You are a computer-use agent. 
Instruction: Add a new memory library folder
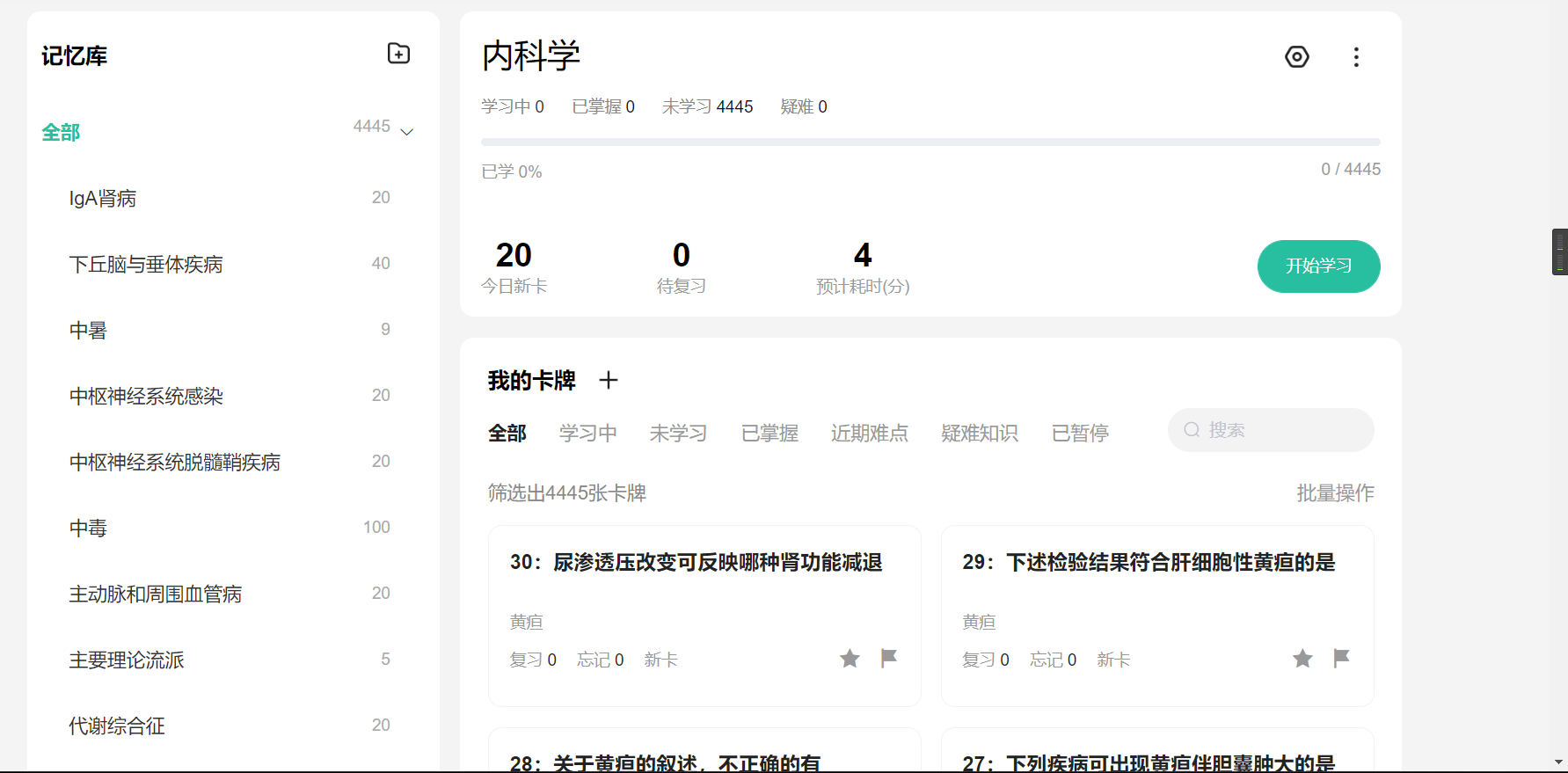click(398, 54)
